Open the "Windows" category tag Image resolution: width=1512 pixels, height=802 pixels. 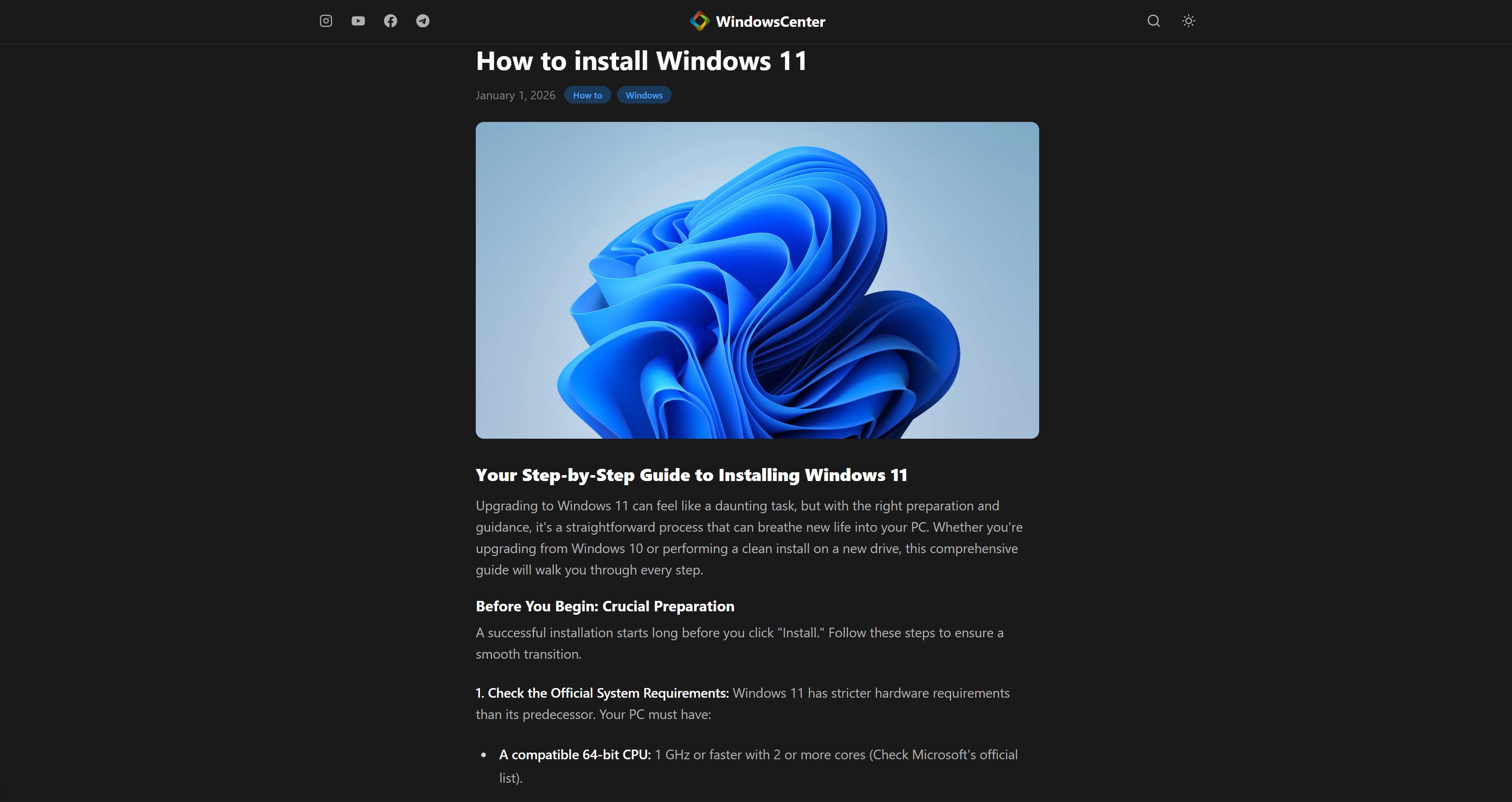tap(644, 95)
